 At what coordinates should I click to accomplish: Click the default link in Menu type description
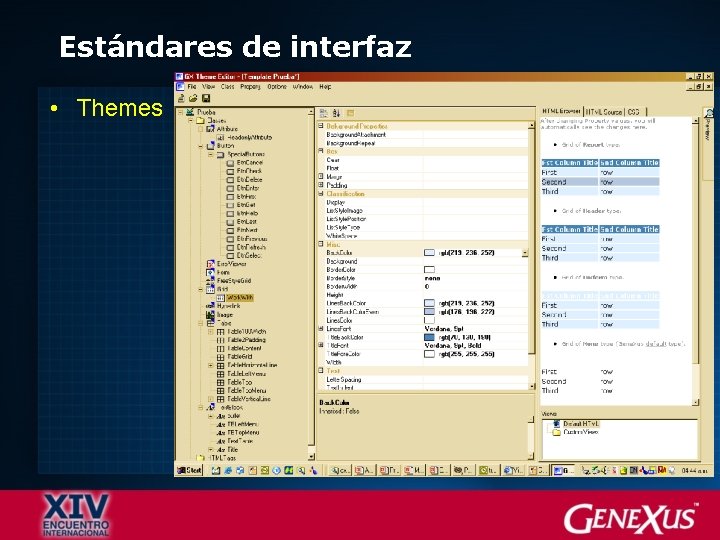(x=655, y=343)
